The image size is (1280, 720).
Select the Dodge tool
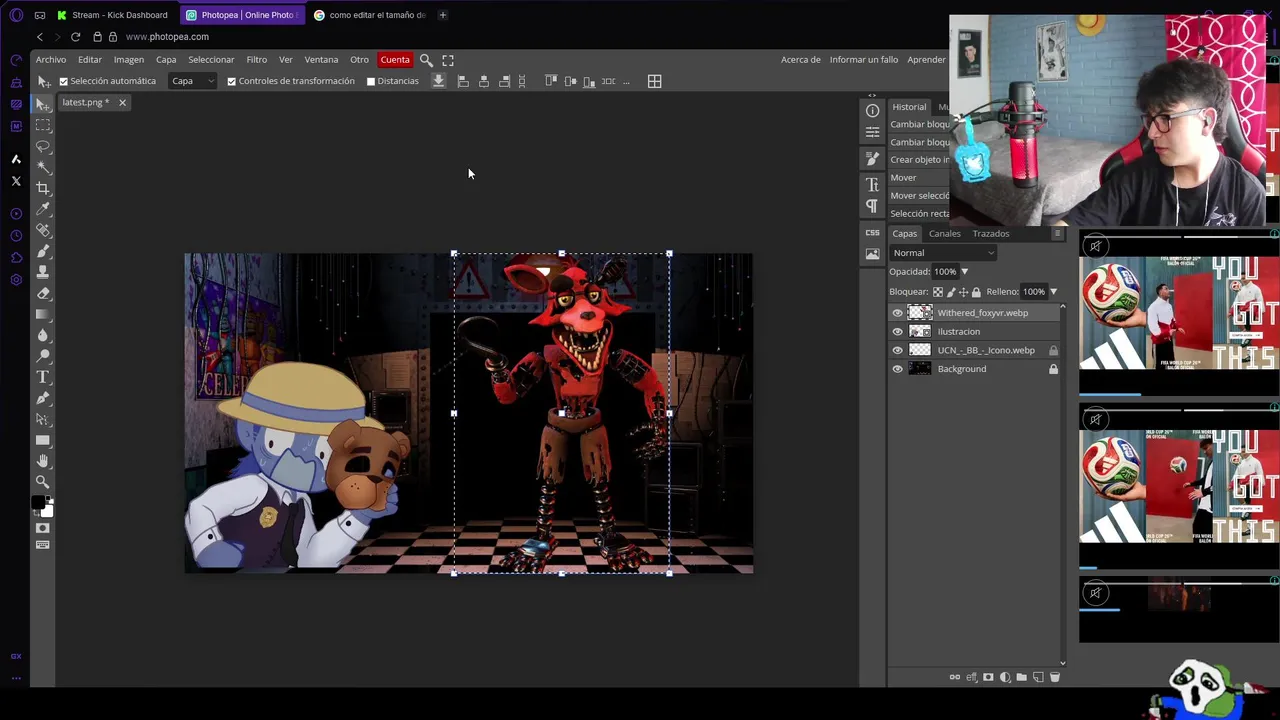[x=43, y=356]
